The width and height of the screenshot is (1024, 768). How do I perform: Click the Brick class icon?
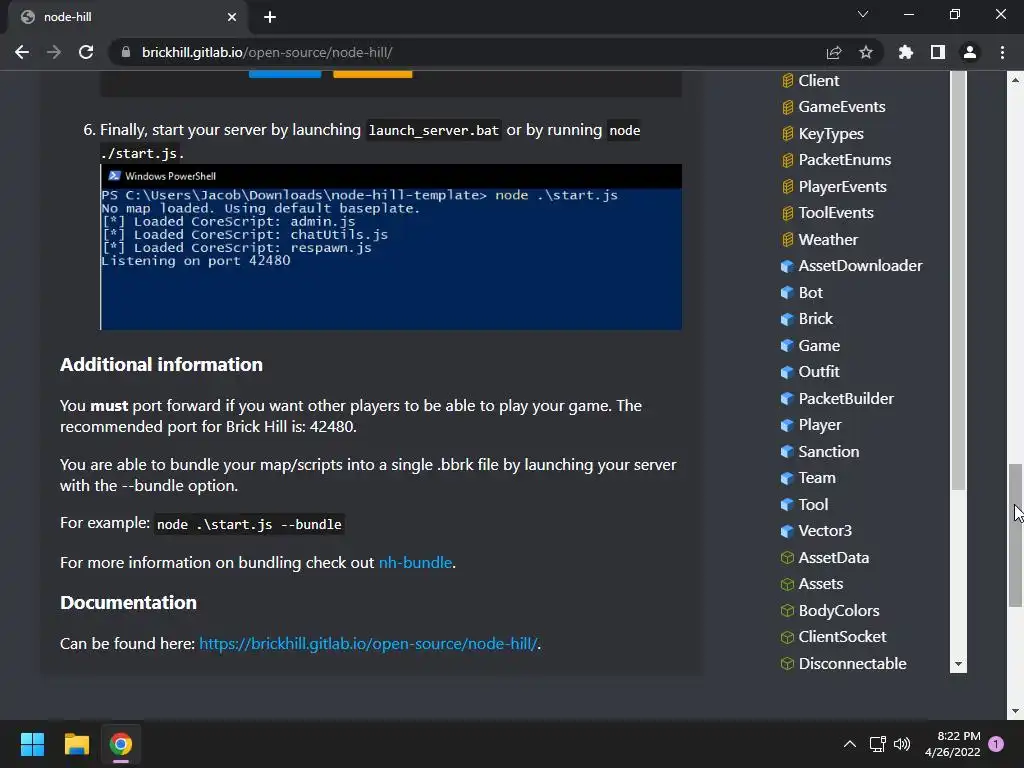pyautogui.click(x=788, y=319)
